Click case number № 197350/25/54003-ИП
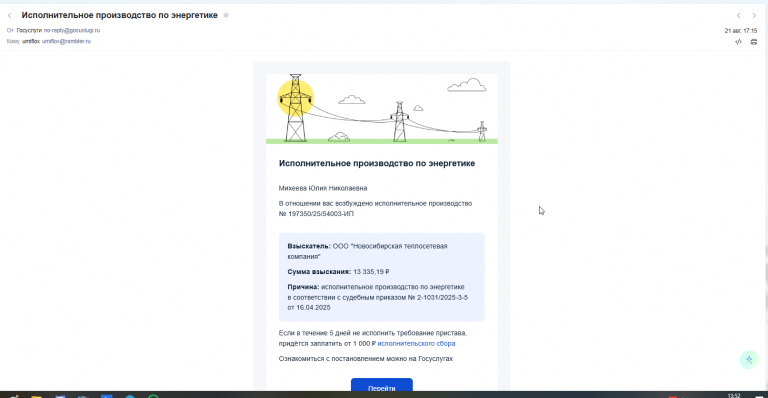 (x=316, y=214)
